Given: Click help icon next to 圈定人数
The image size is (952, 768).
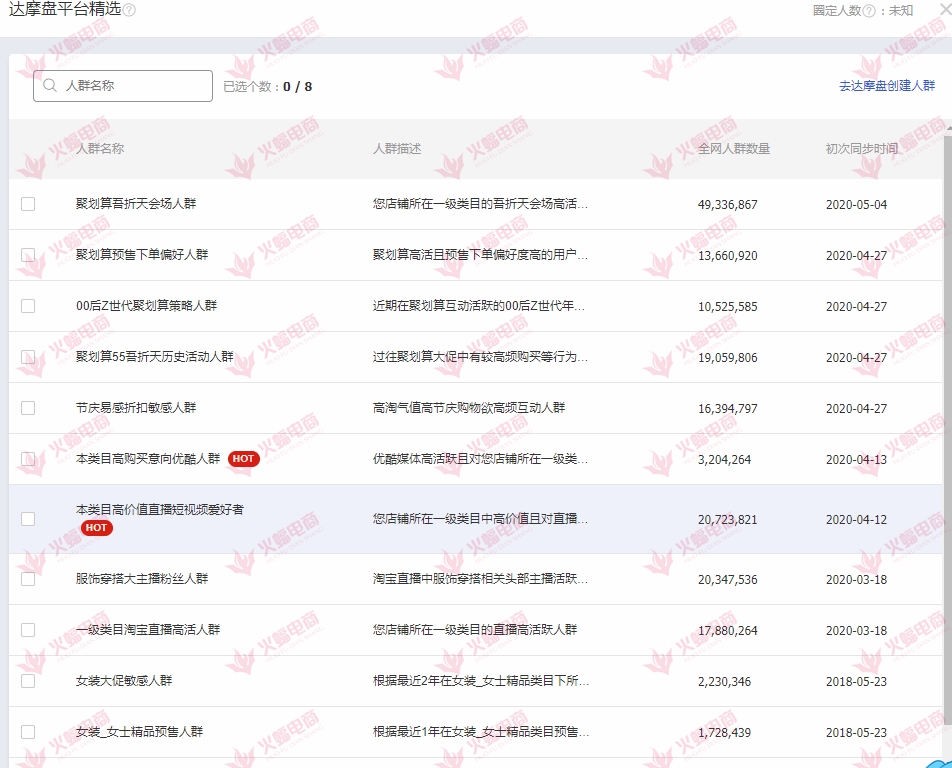Looking at the screenshot, I should [x=869, y=10].
